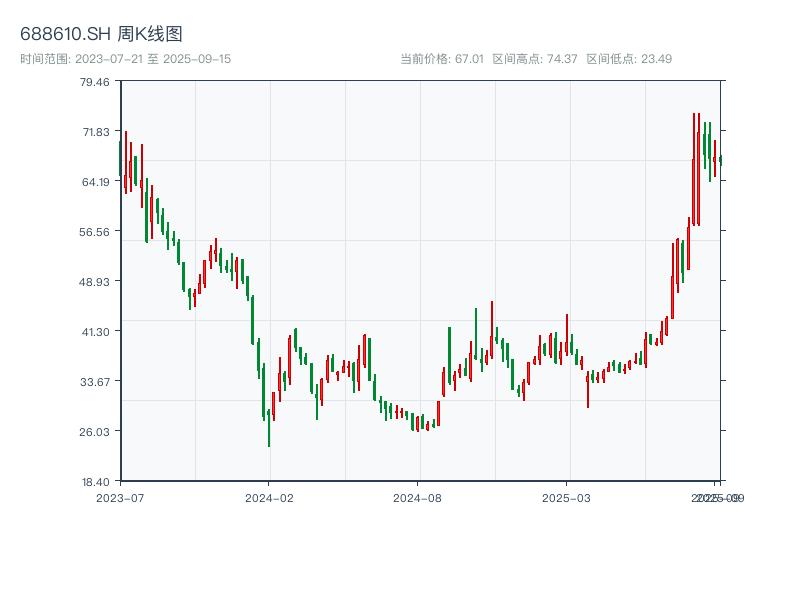Click y-axis label 56.56
Image resolution: width=800 pixels, height=600 pixels.
[x=94, y=232]
